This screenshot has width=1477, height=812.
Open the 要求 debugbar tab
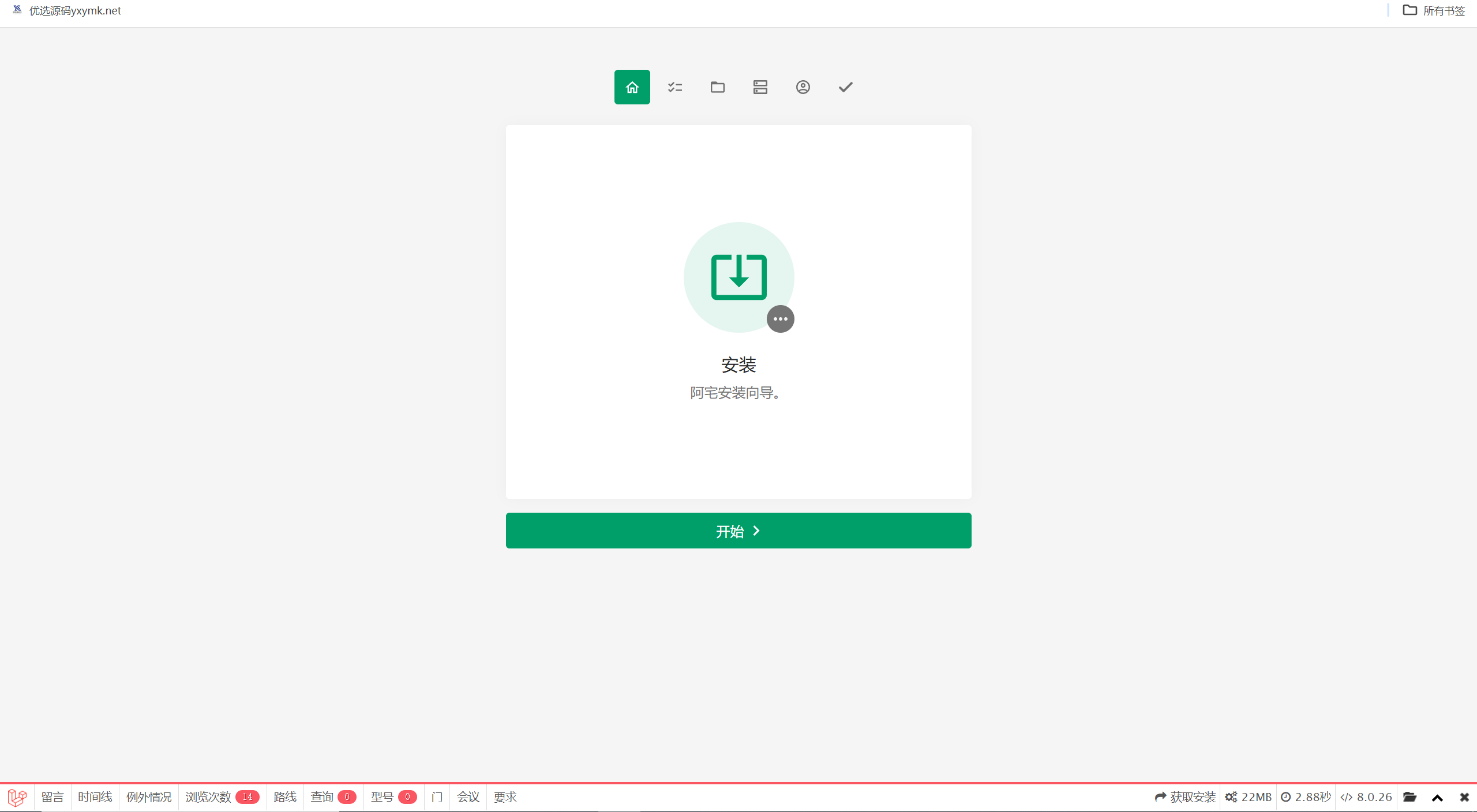[505, 797]
